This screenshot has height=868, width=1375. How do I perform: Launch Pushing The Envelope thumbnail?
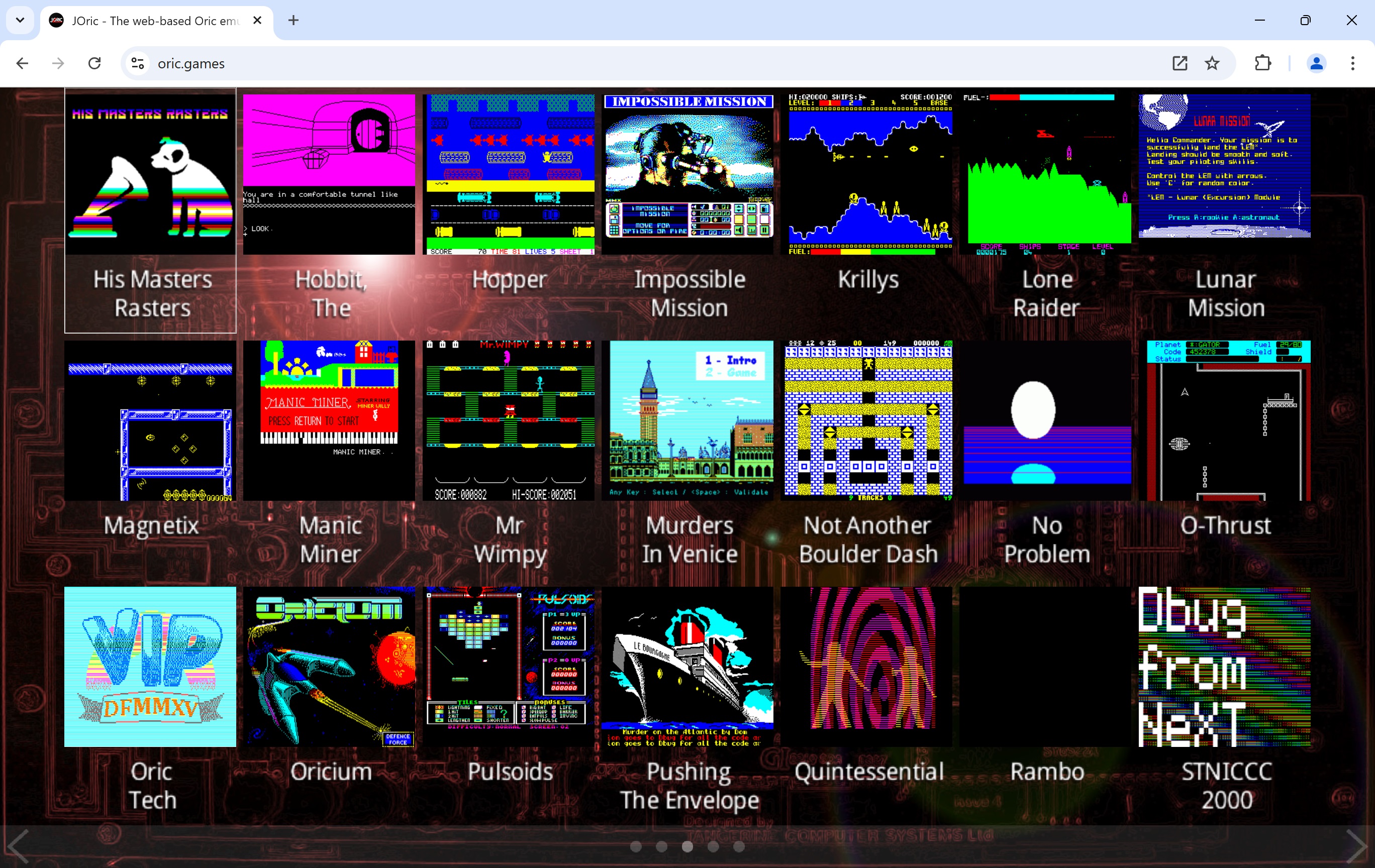pyautogui.click(x=687, y=667)
